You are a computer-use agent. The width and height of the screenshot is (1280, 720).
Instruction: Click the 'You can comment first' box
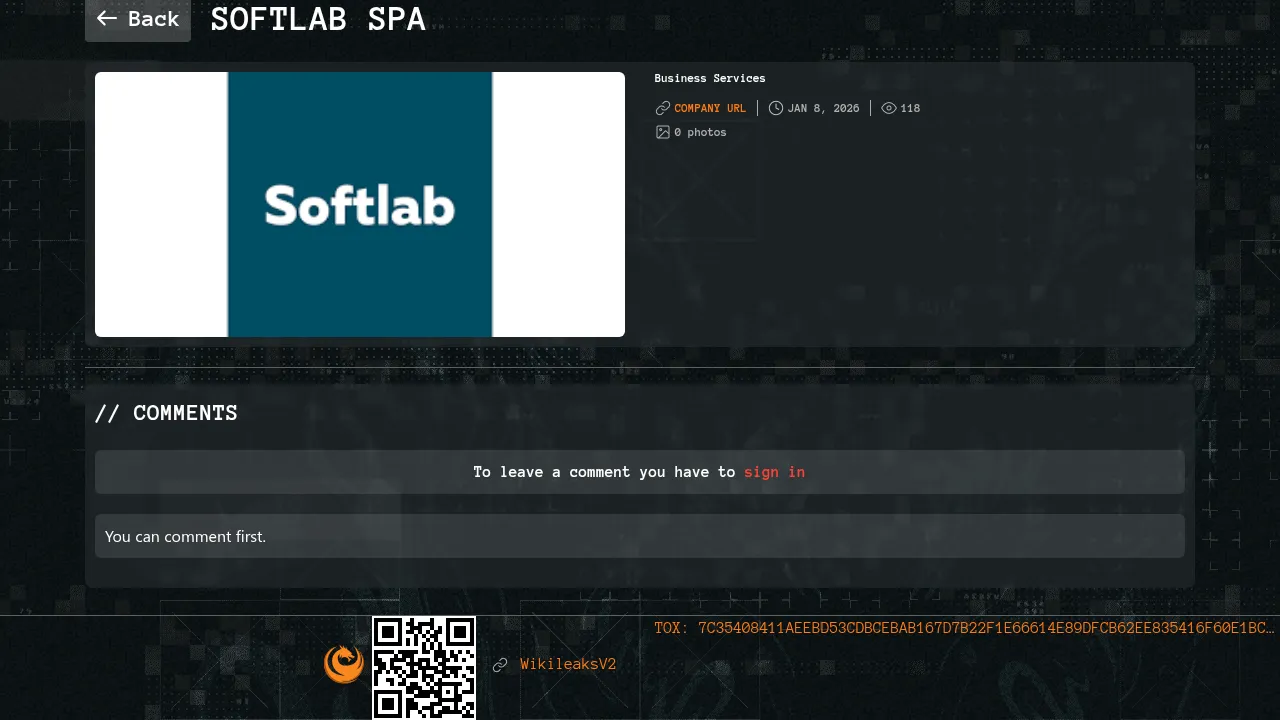[x=640, y=536]
